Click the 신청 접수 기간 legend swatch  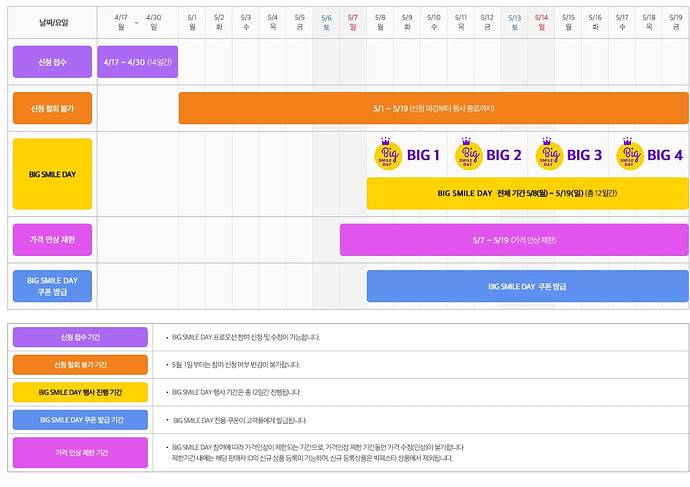(x=80, y=337)
